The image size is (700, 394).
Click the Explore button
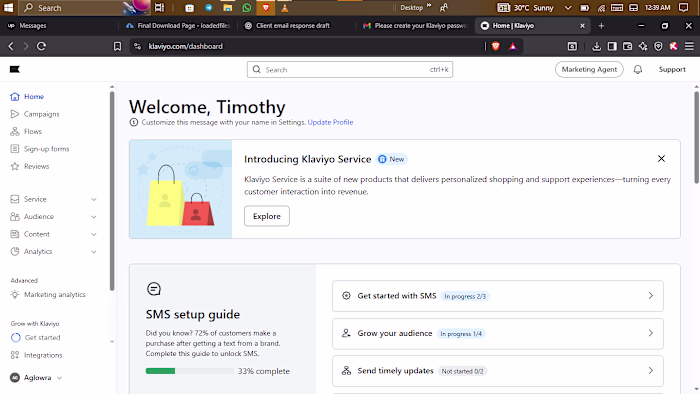(267, 216)
